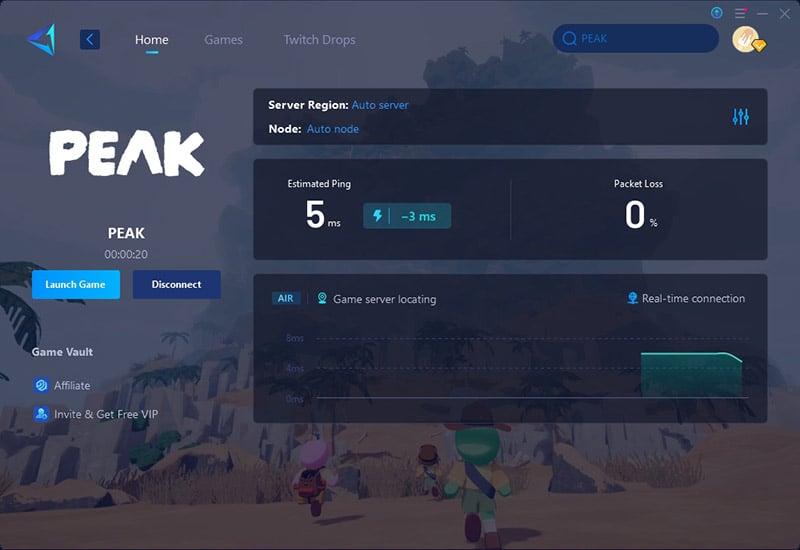Go back using the left arrow button
The image size is (800, 550).
point(90,39)
